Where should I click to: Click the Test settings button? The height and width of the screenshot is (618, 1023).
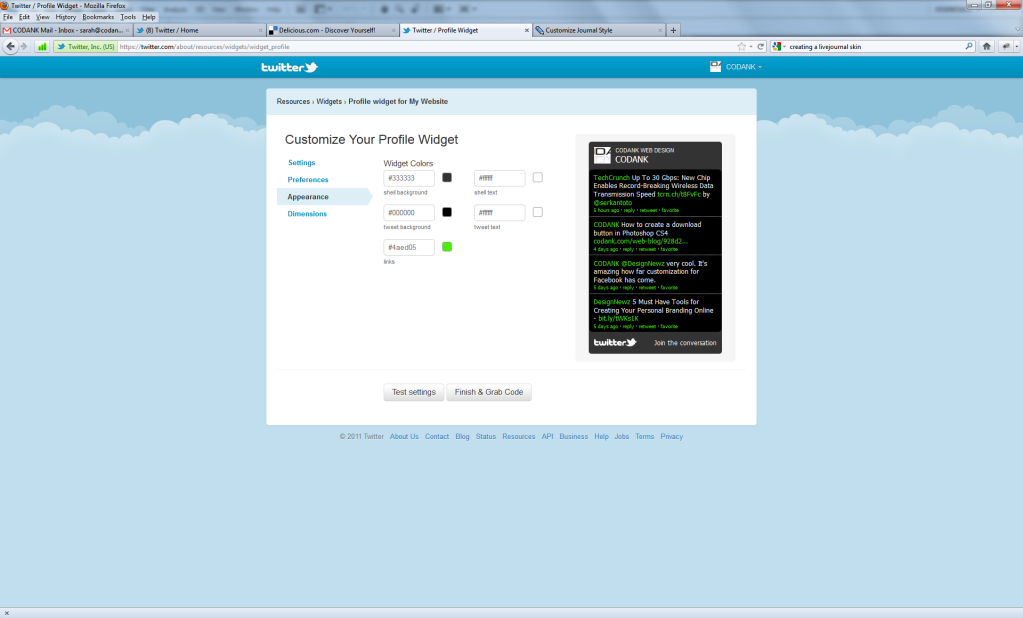[414, 392]
